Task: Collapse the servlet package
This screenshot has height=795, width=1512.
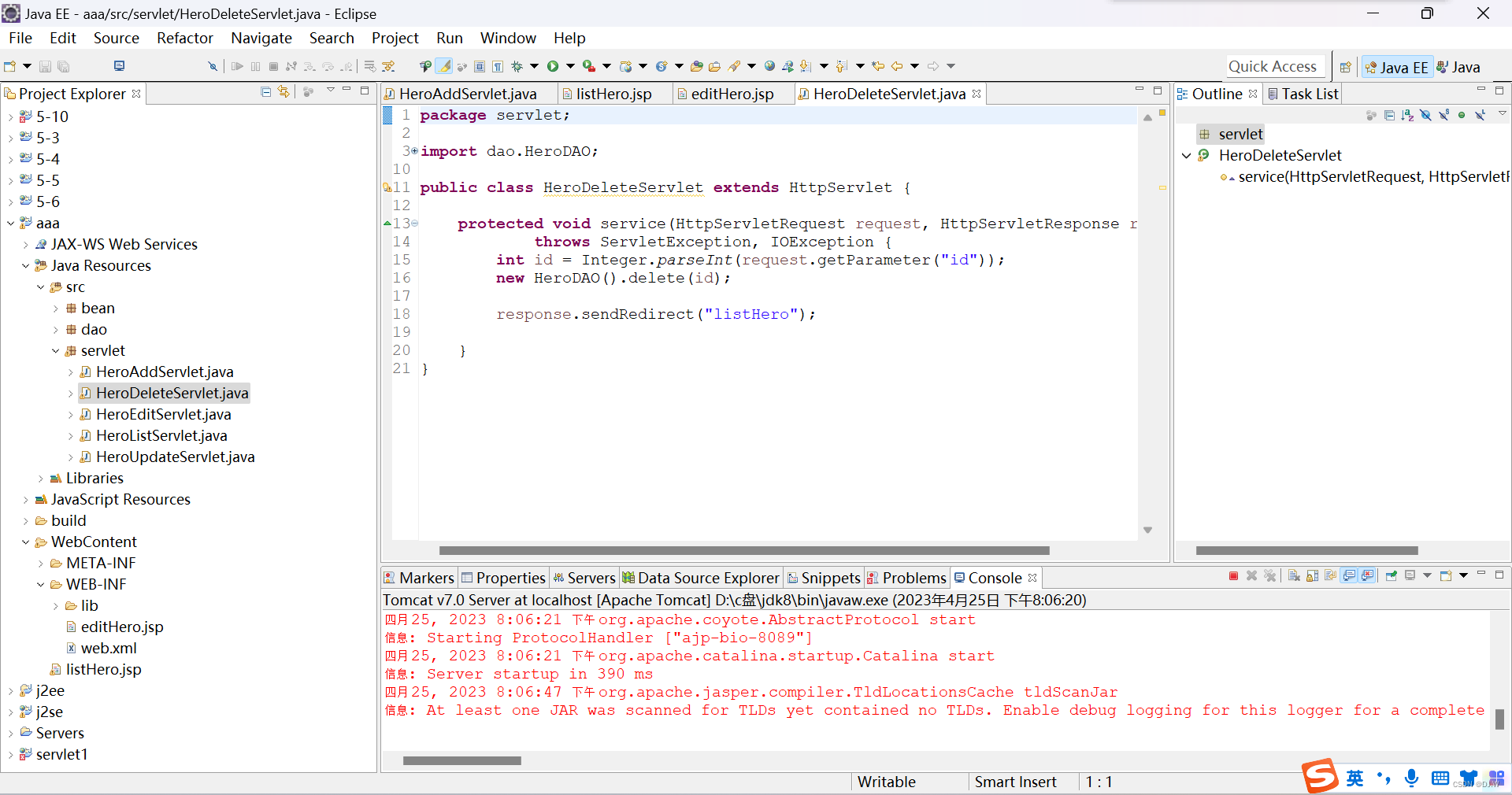Action: tap(55, 351)
